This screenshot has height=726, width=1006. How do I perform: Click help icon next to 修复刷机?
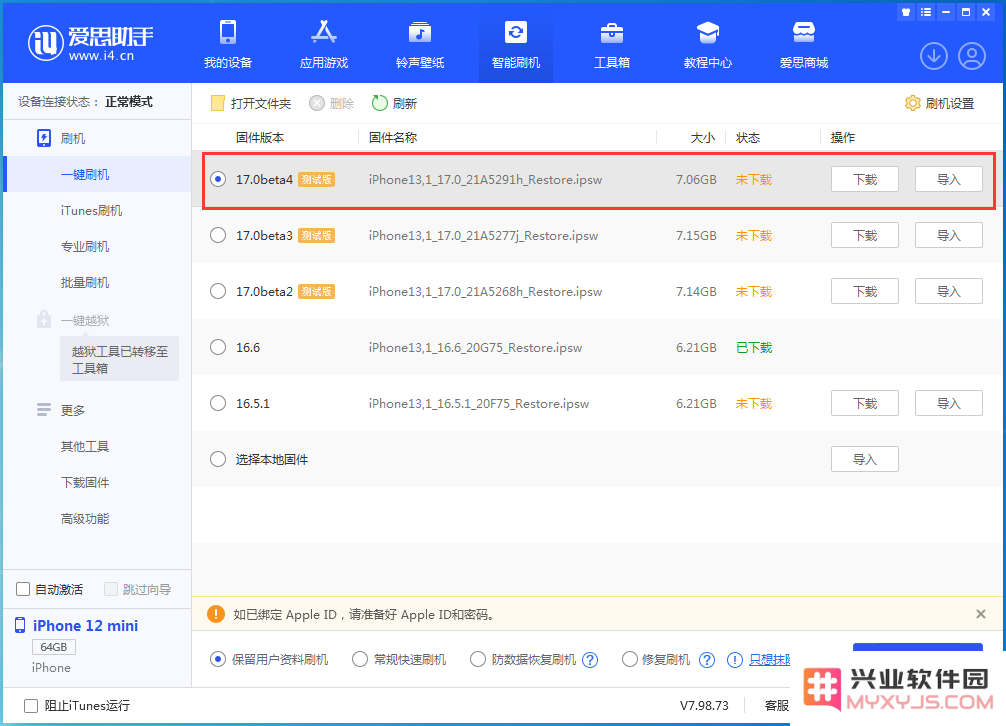(x=707, y=660)
